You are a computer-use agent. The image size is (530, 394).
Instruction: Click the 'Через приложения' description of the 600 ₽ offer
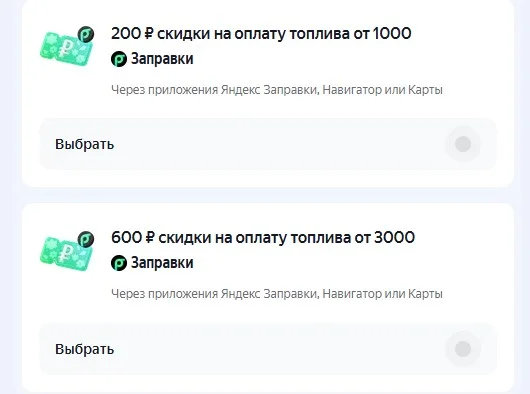pyautogui.click(x=277, y=294)
